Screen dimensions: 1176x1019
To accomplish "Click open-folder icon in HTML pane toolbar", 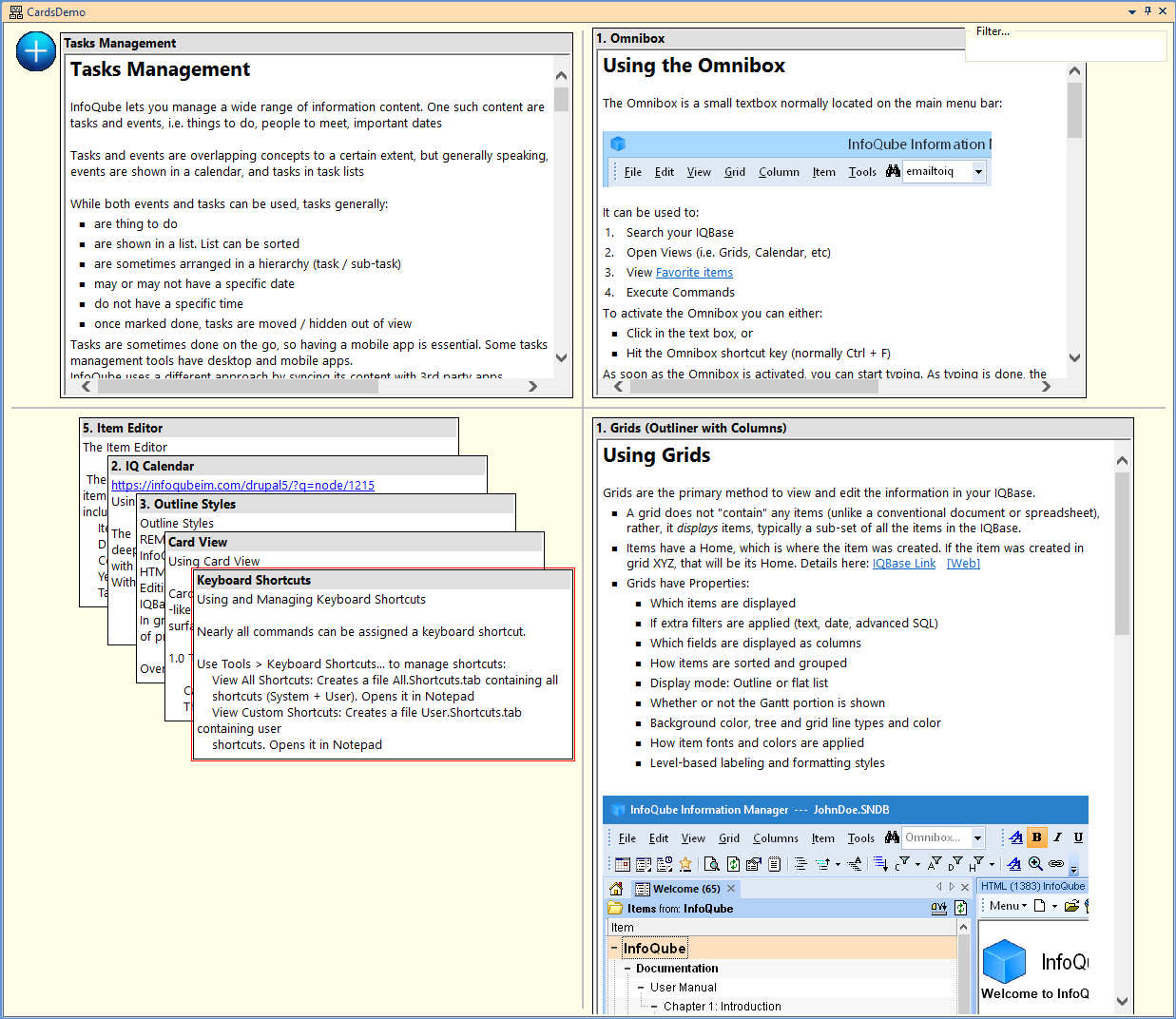I will coord(1071,906).
